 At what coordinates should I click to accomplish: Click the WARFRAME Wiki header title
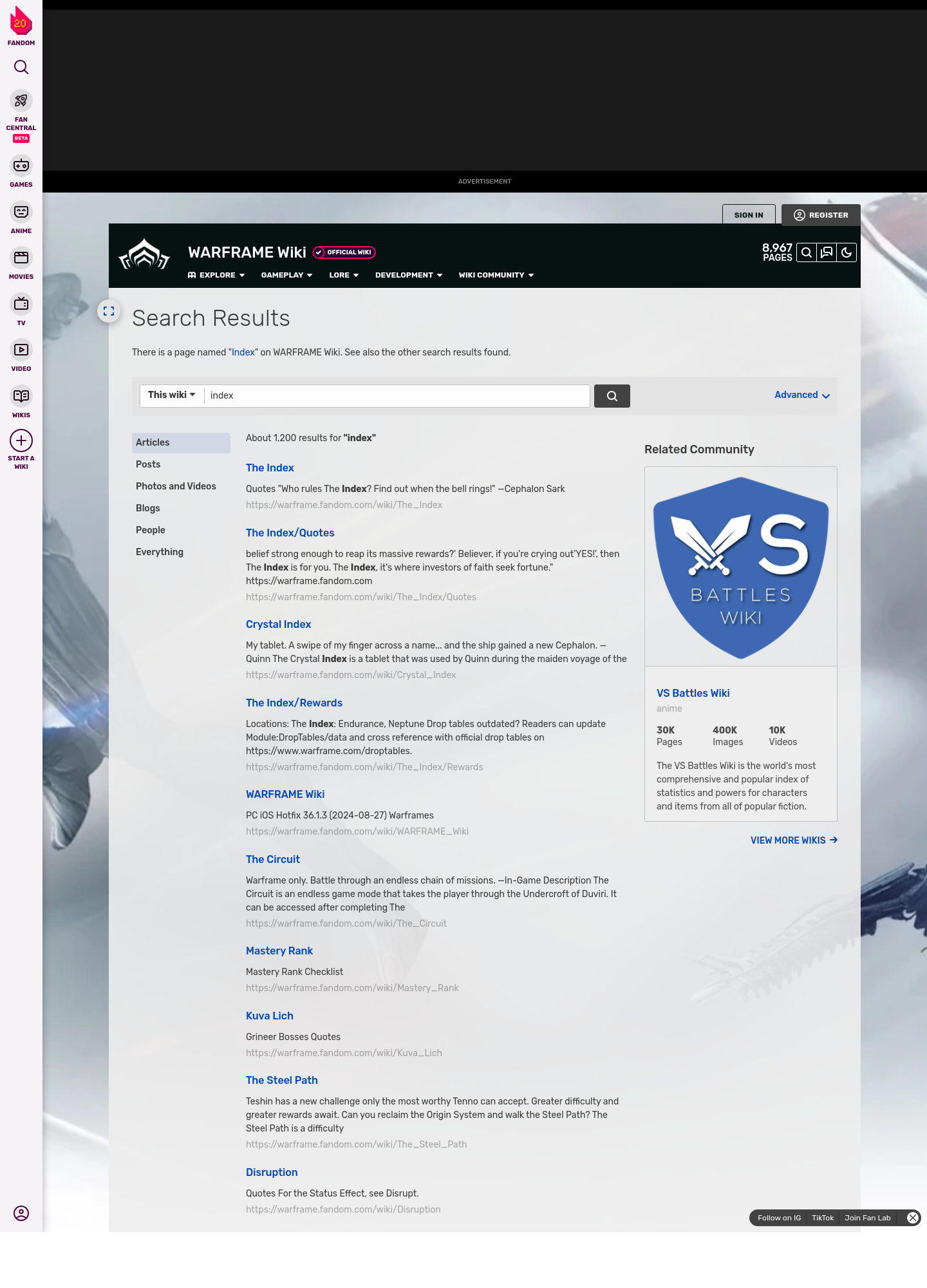click(247, 252)
